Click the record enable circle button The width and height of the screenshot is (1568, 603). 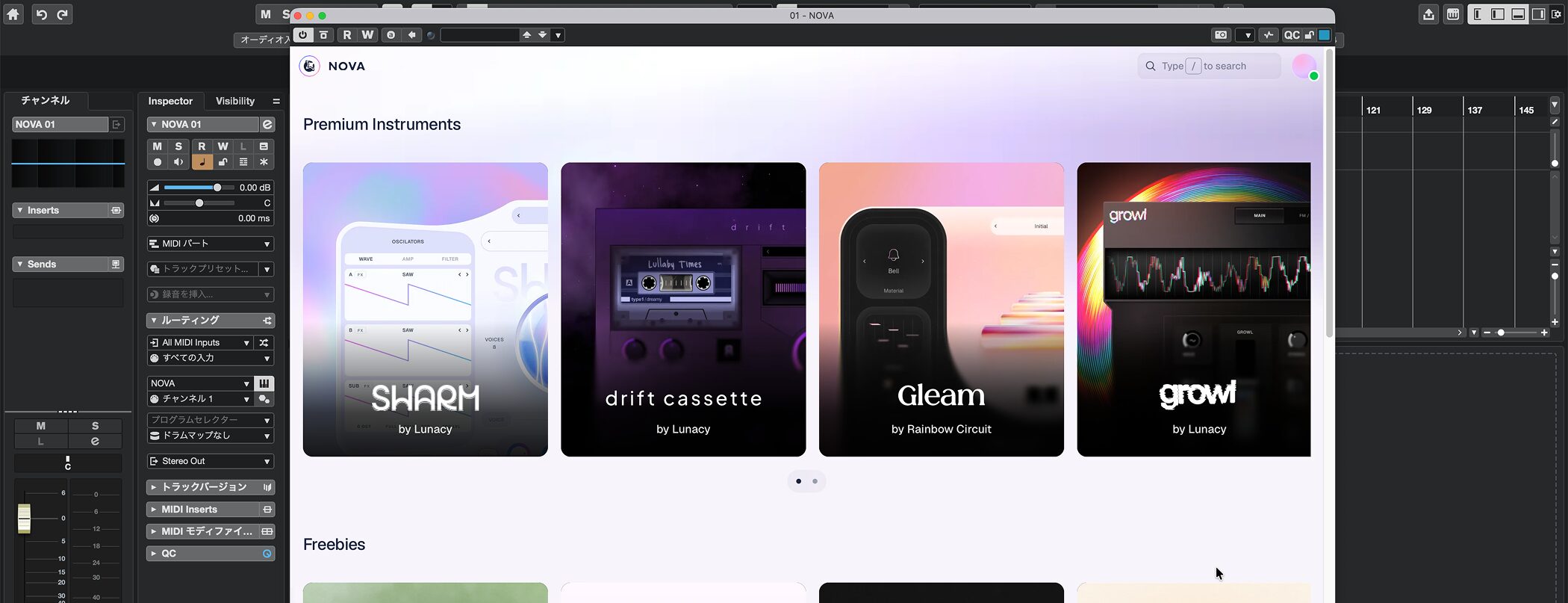[x=158, y=162]
